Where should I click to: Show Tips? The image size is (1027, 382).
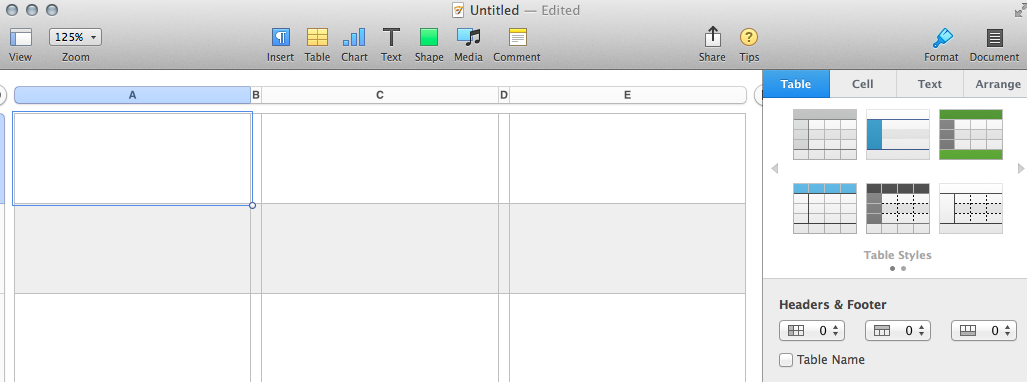coord(749,37)
